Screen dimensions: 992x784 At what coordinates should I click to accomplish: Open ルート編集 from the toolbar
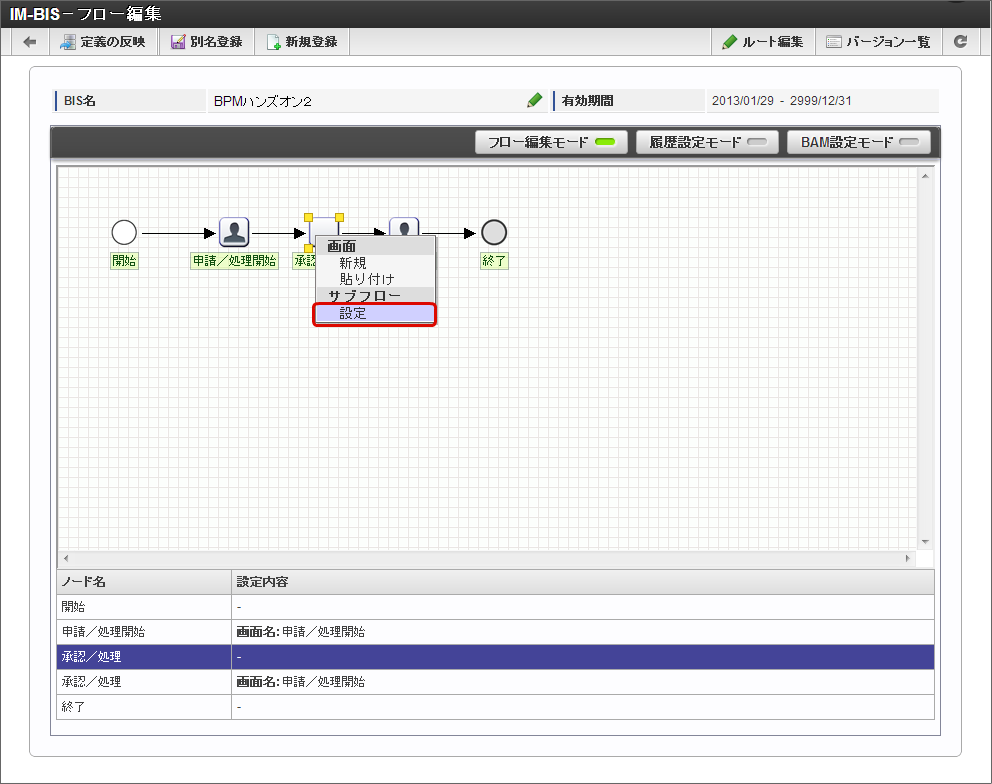(x=763, y=42)
